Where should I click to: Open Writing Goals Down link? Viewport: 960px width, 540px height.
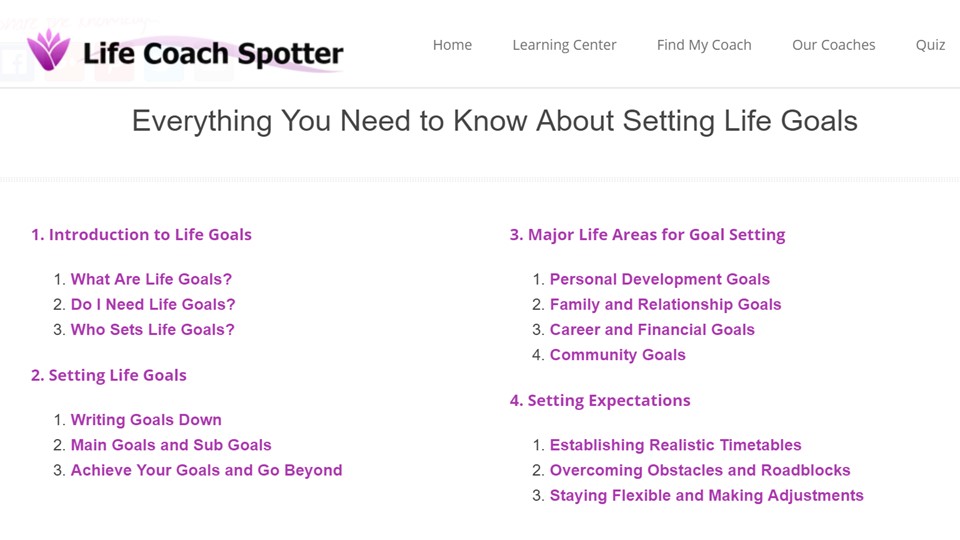pyautogui.click(x=146, y=419)
